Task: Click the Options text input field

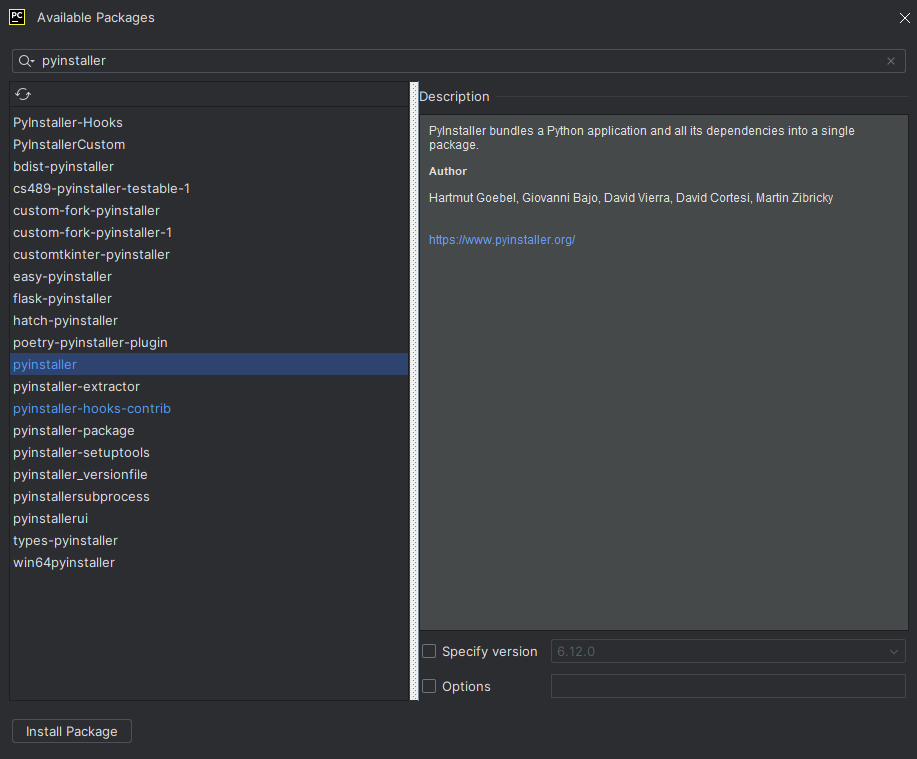Action: click(x=728, y=686)
